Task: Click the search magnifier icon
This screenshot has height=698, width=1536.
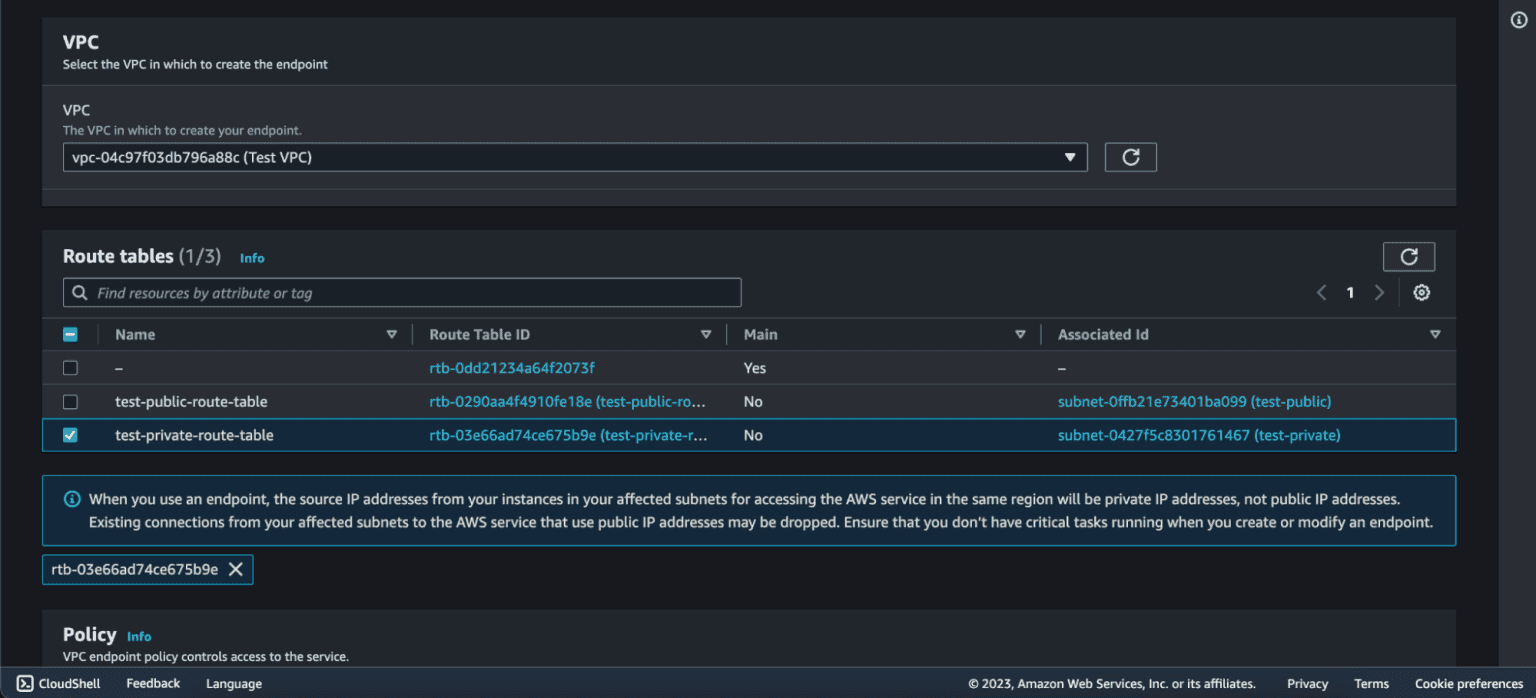Action: point(80,292)
